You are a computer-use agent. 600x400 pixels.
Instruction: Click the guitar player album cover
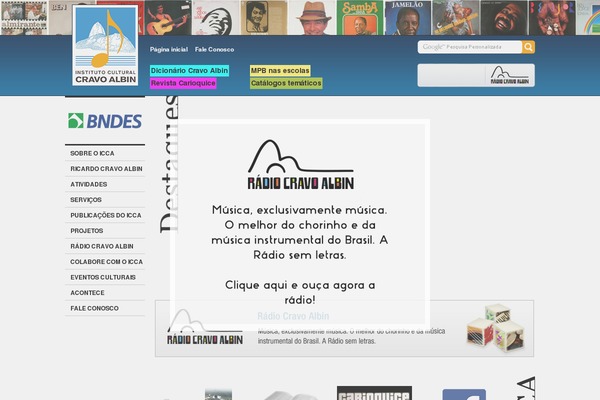point(168,18)
